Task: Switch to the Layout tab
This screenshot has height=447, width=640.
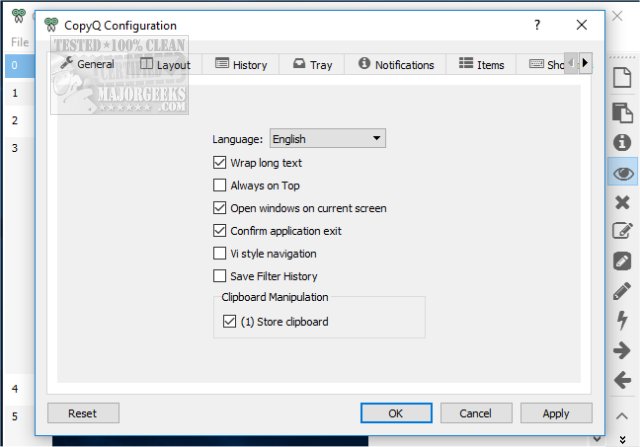Action: point(165,64)
